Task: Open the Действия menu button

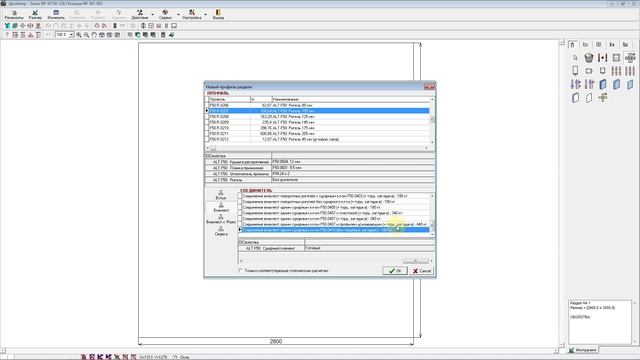Action: pyautogui.click(x=140, y=15)
